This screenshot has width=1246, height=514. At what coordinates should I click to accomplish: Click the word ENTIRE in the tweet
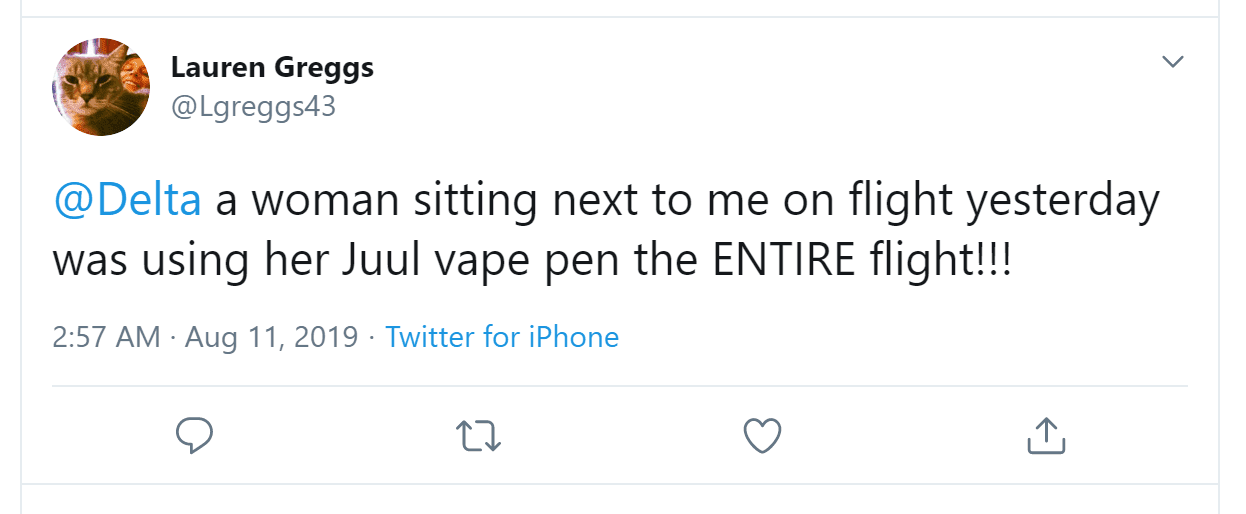pos(770,259)
